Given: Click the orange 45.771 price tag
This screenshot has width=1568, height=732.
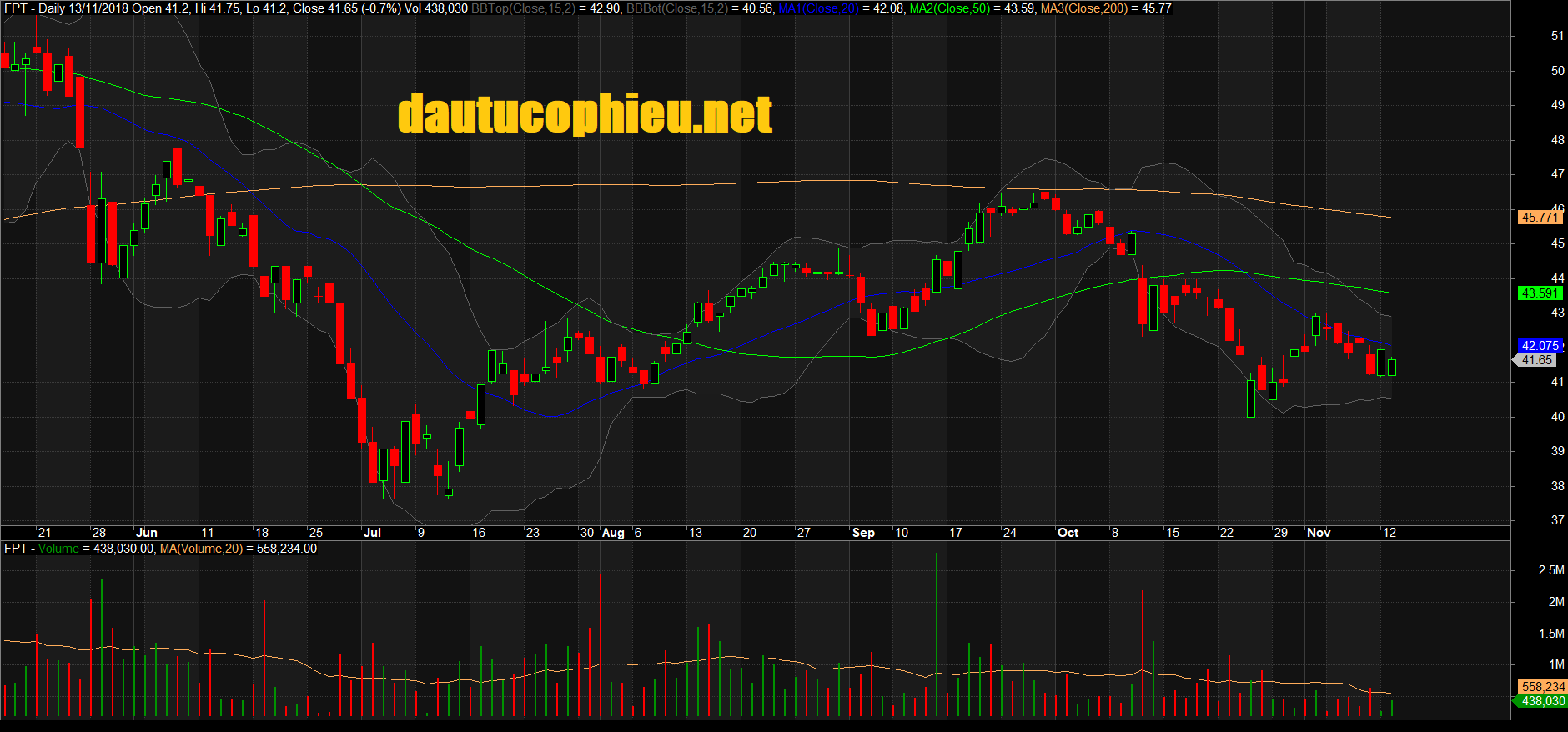Looking at the screenshot, I should pyautogui.click(x=1539, y=218).
